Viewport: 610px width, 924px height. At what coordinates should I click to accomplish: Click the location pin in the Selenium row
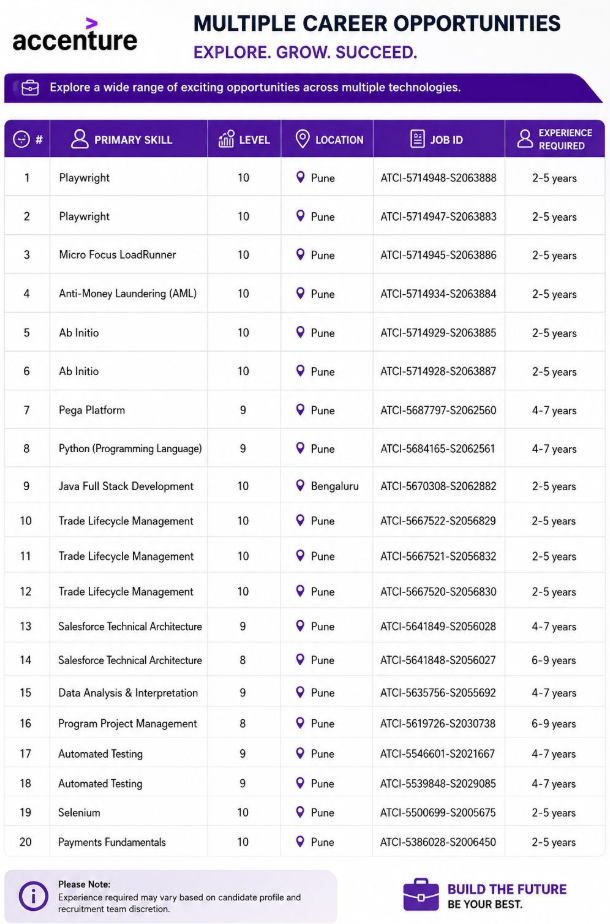pyautogui.click(x=300, y=812)
